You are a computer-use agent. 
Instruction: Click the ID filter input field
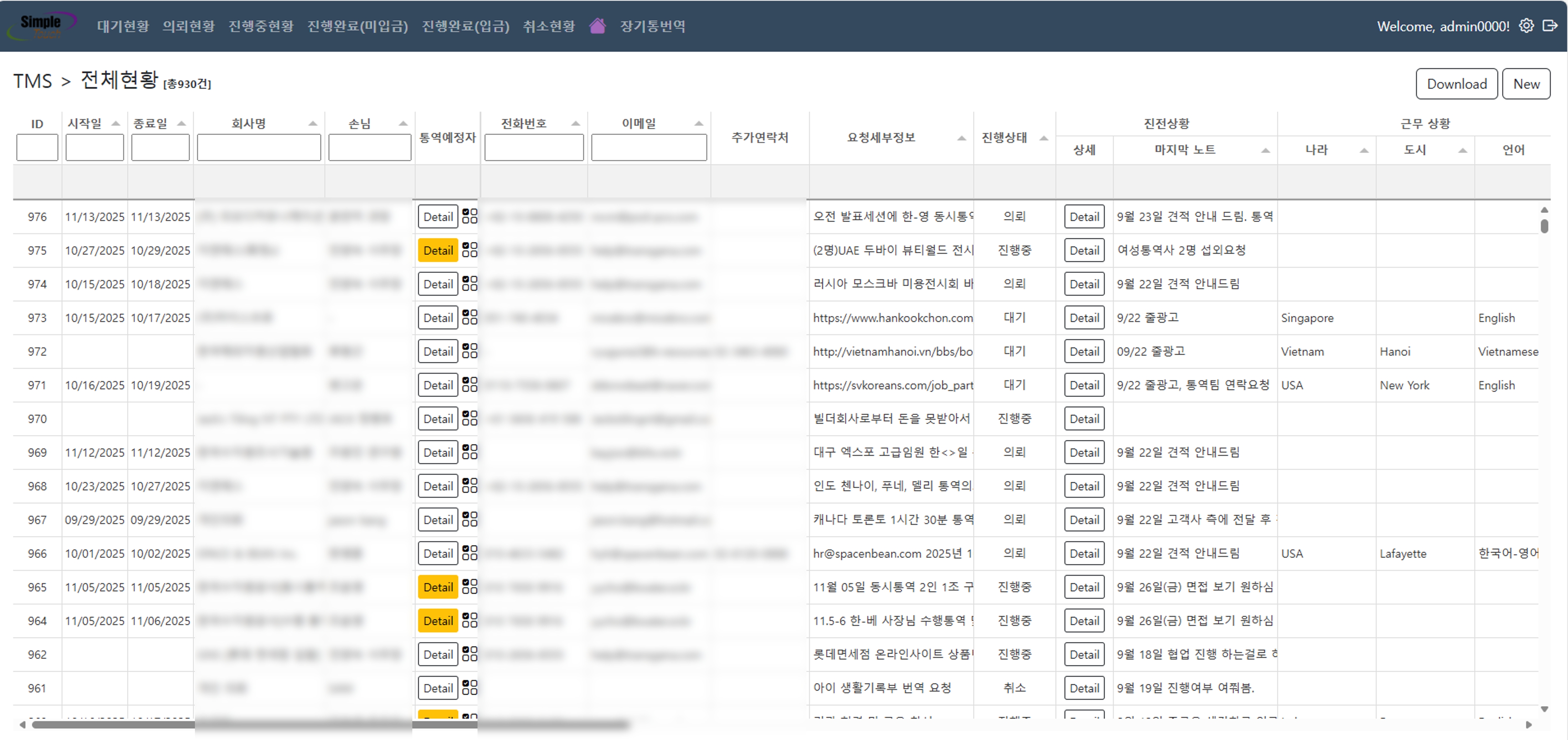pyautogui.click(x=37, y=147)
